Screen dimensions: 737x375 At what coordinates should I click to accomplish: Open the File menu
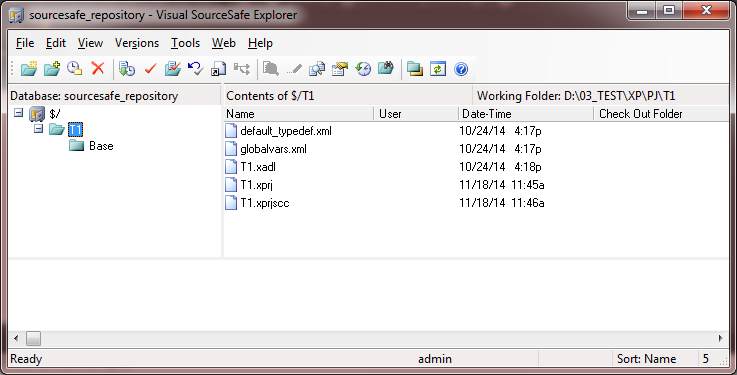(25, 43)
